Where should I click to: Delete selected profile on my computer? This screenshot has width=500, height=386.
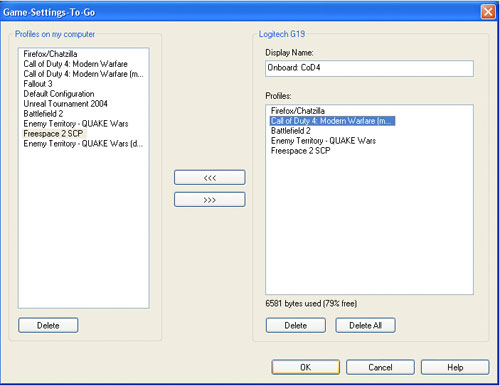coord(48,325)
